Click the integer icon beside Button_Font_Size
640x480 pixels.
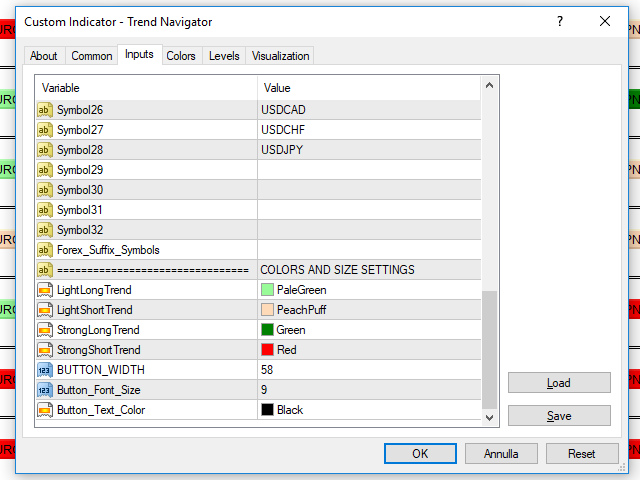[45, 390]
